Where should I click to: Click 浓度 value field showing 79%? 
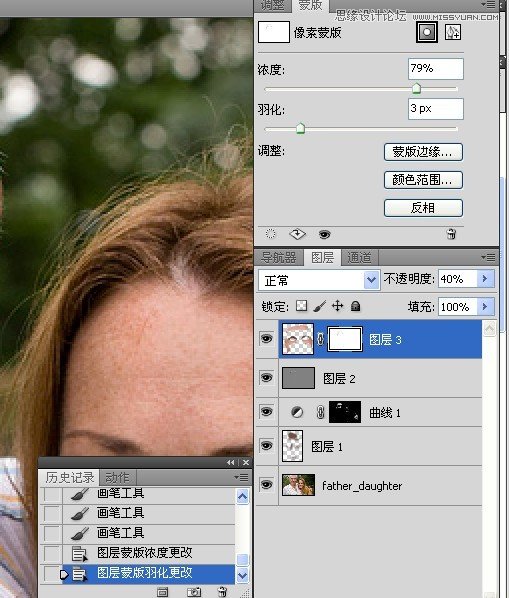coord(436,69)
